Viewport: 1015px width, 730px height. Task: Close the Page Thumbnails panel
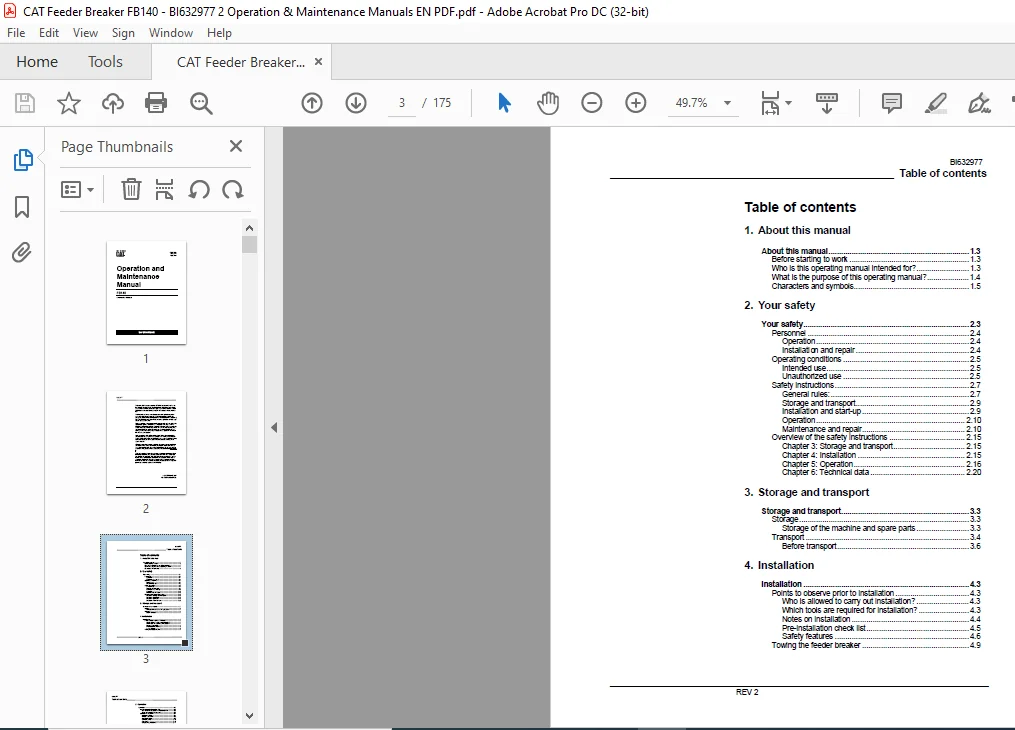(236, 146)
